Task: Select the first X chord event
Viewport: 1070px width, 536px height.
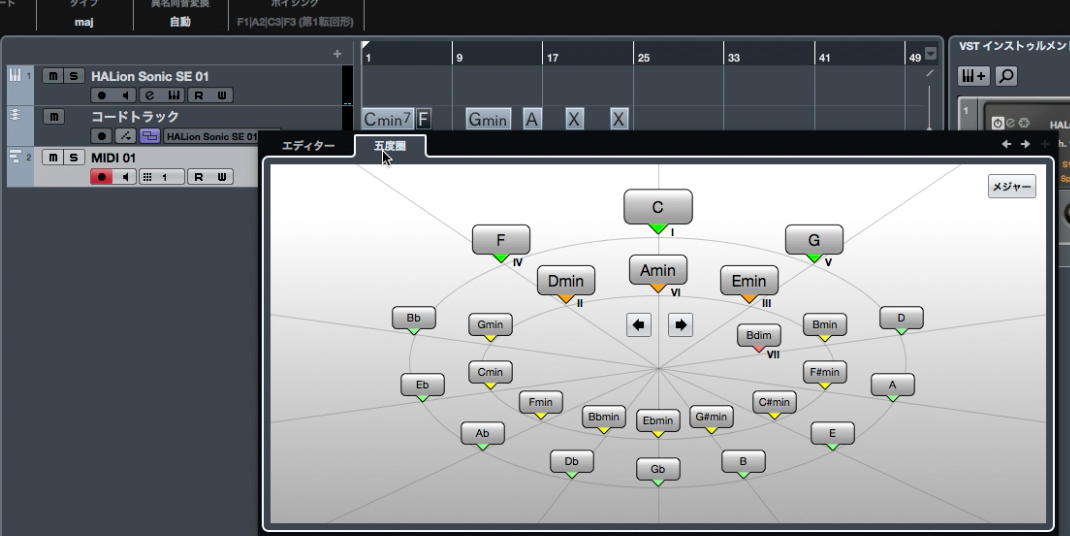Action: click(x=575, y=119)
